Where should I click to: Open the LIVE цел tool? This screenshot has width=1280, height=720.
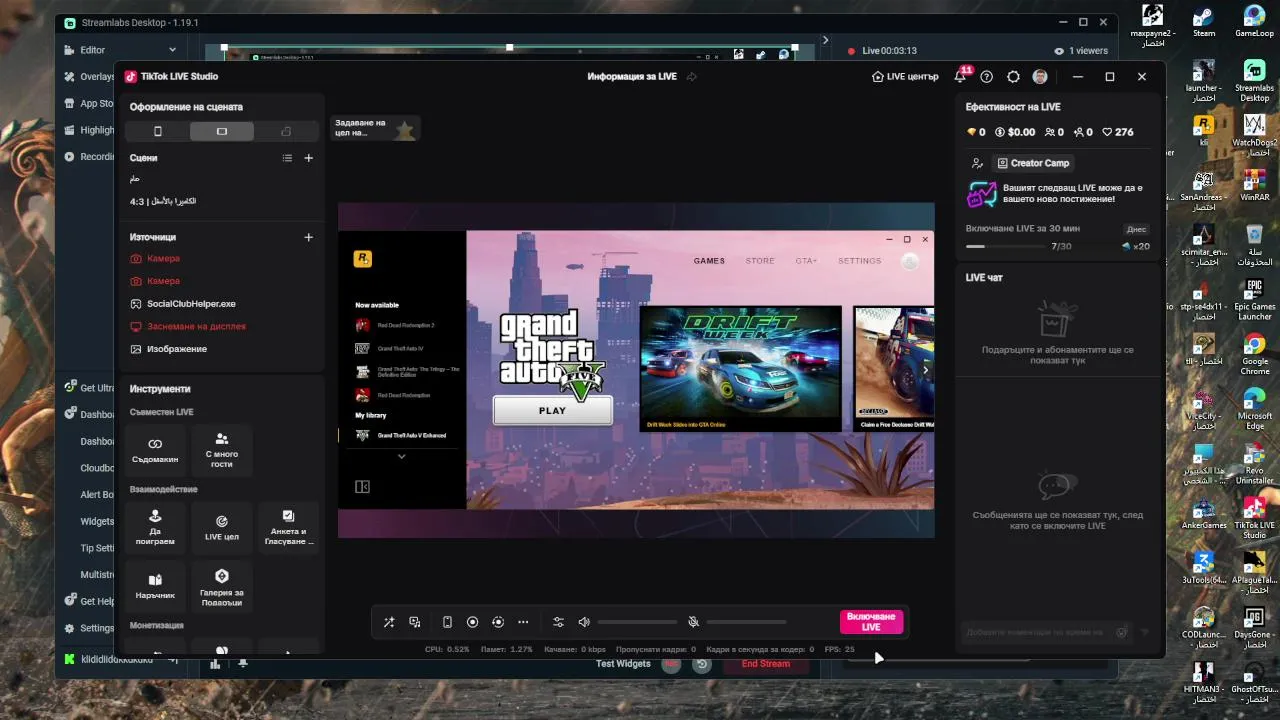click(x=222, y=528)
